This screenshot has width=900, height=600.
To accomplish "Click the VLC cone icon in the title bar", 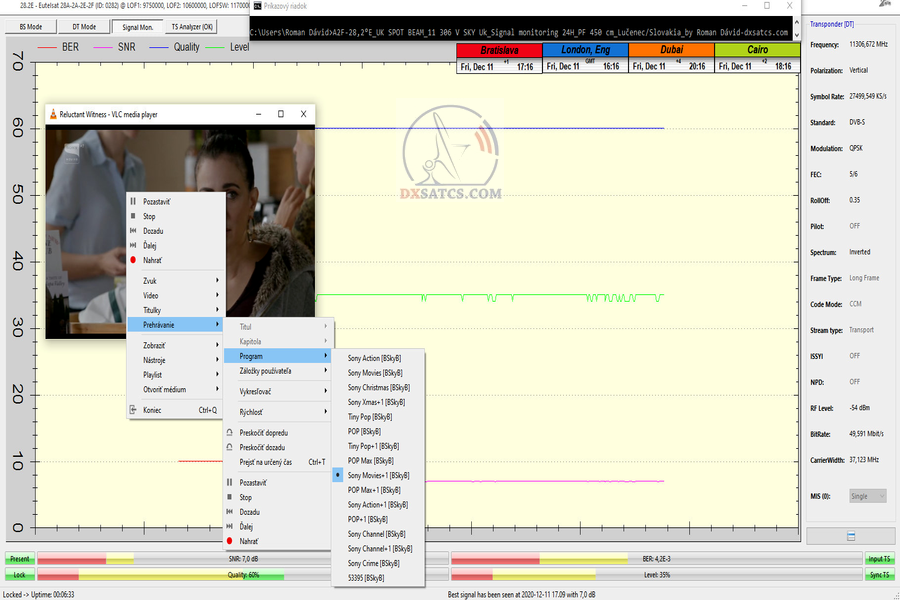I will coord(52,114).
